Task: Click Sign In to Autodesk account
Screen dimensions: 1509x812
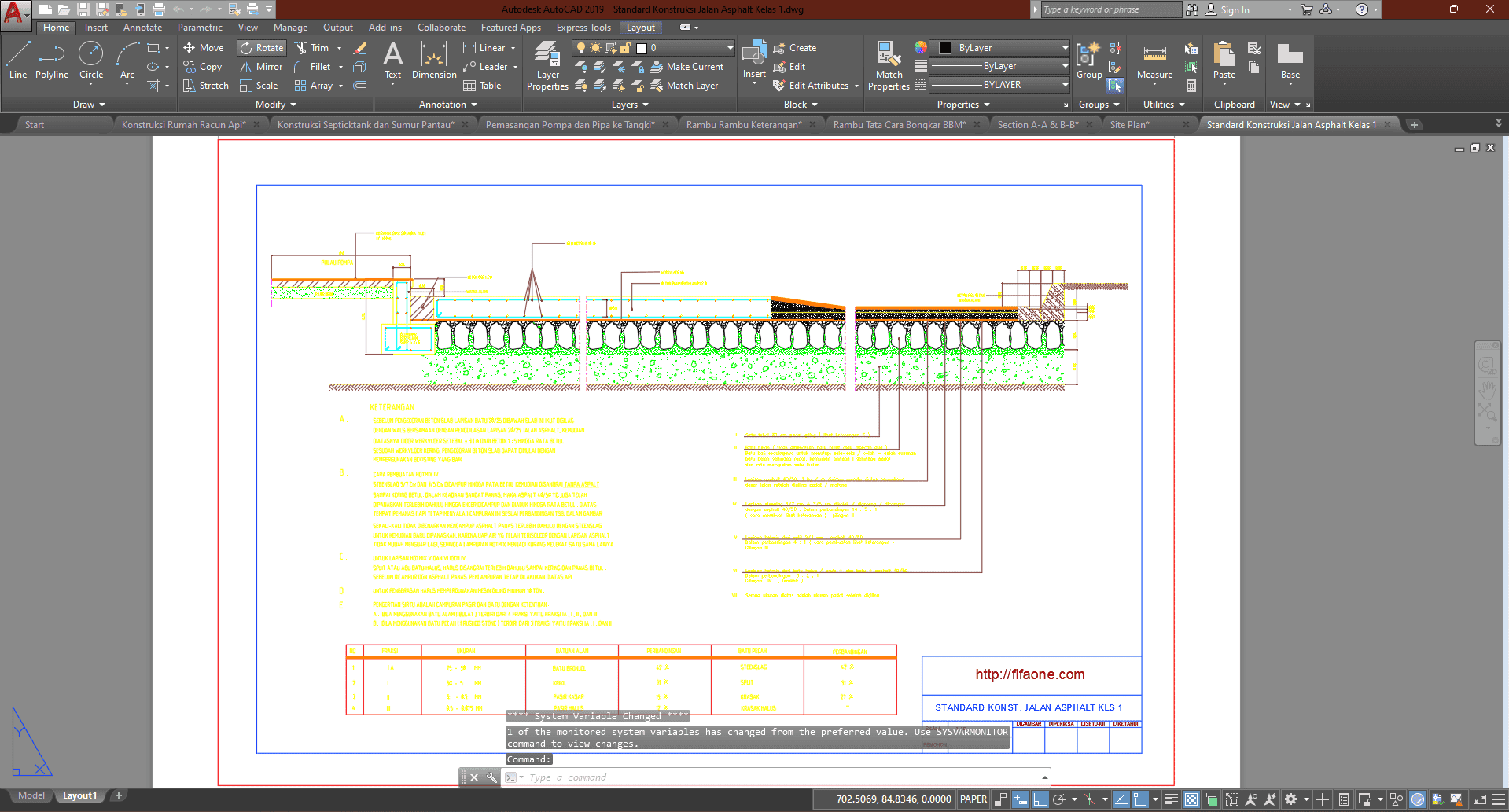Action: click(1235, 10)
